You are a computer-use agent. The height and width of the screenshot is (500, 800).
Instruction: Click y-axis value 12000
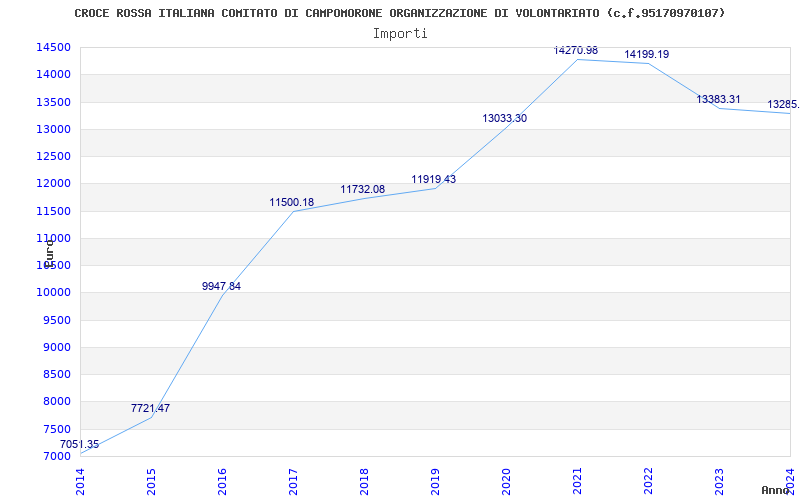(53, 184)
